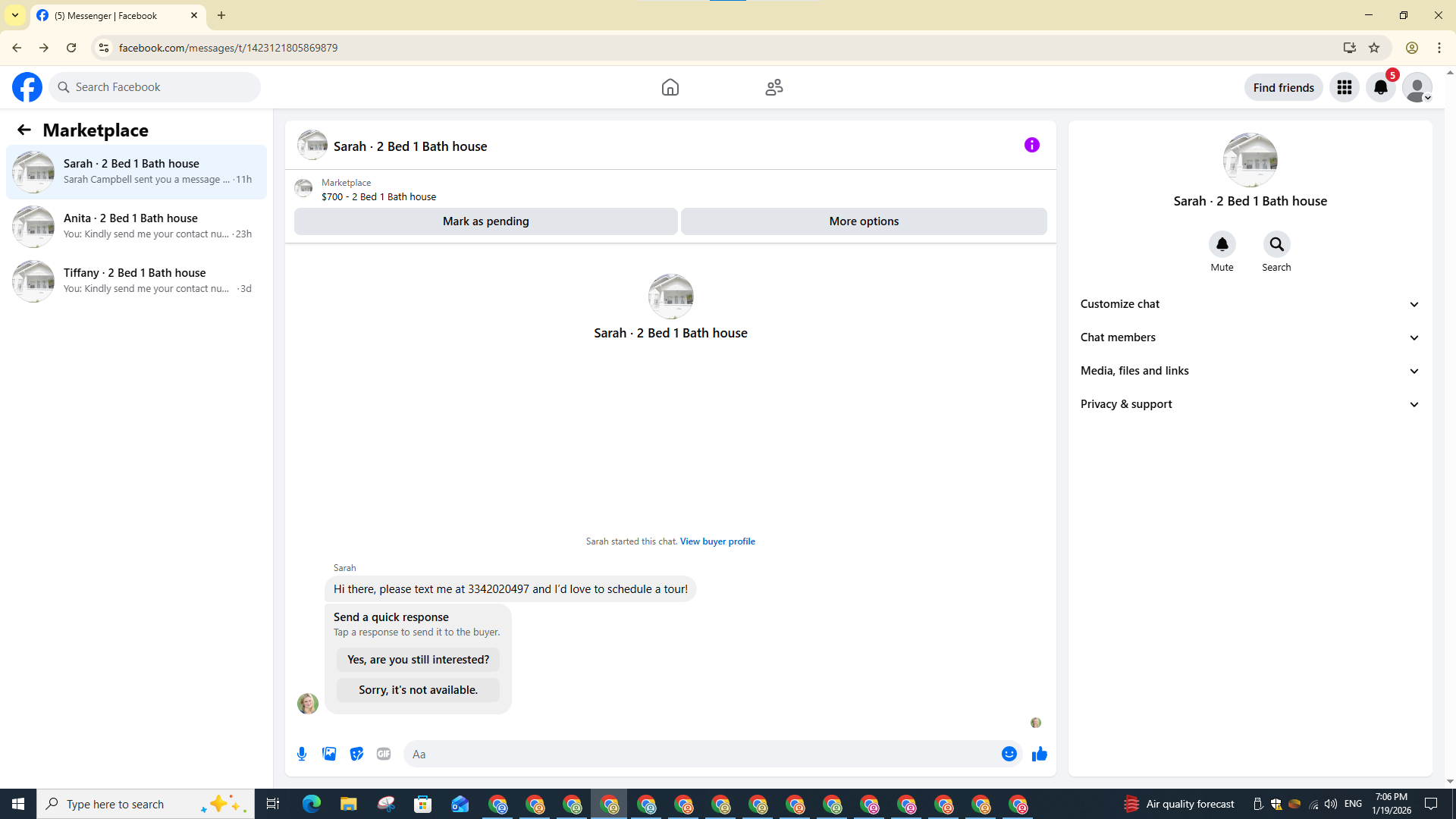Toggle conversation information panel icon

(1031, 145)
